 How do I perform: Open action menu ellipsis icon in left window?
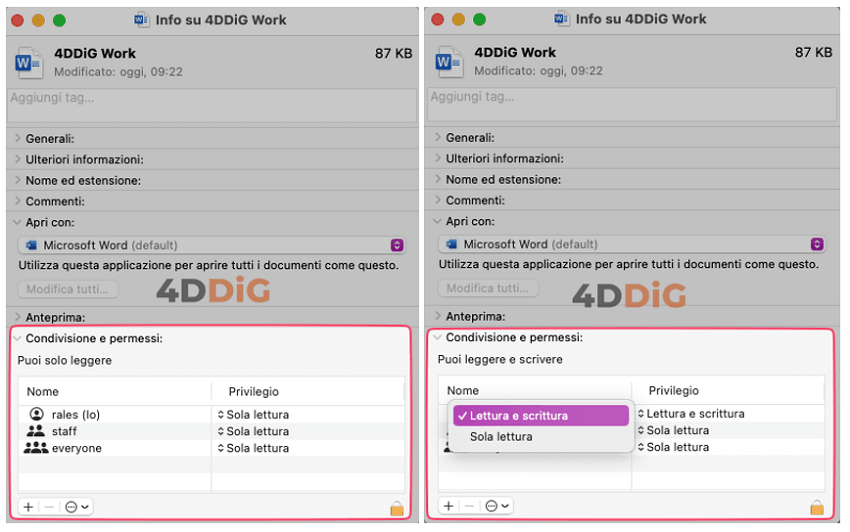click(76, 507)
